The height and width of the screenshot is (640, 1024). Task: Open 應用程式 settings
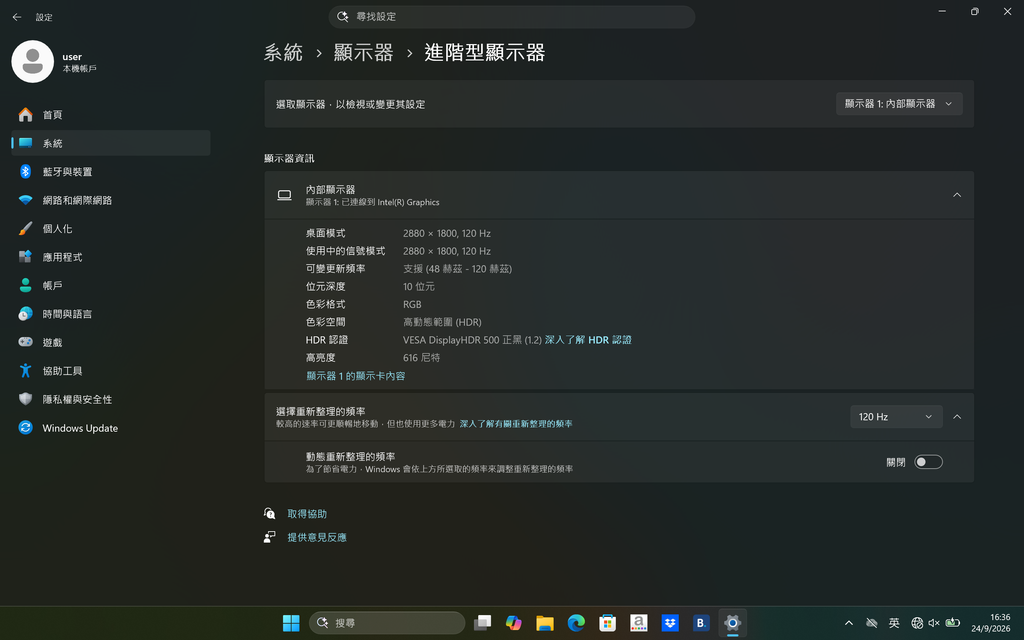[x=110, y=257]
